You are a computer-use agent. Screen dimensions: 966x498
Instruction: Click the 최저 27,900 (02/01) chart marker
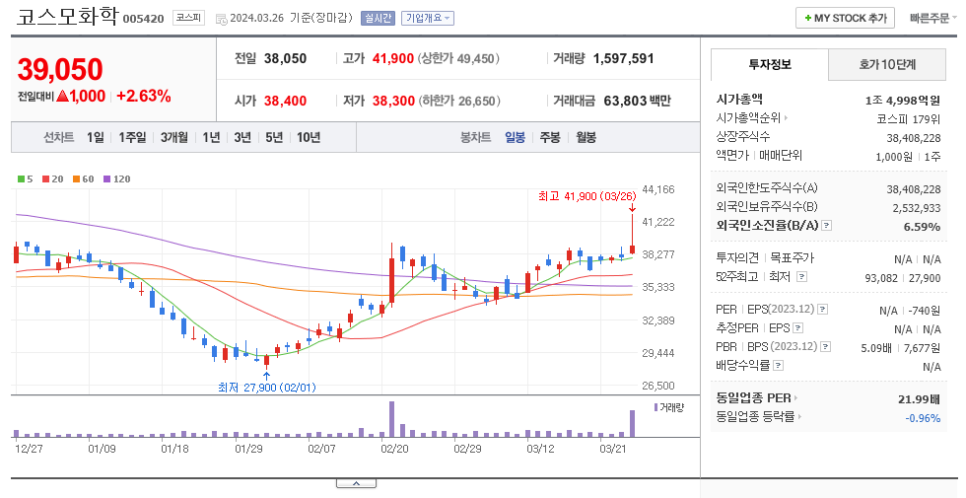point(267,388)
